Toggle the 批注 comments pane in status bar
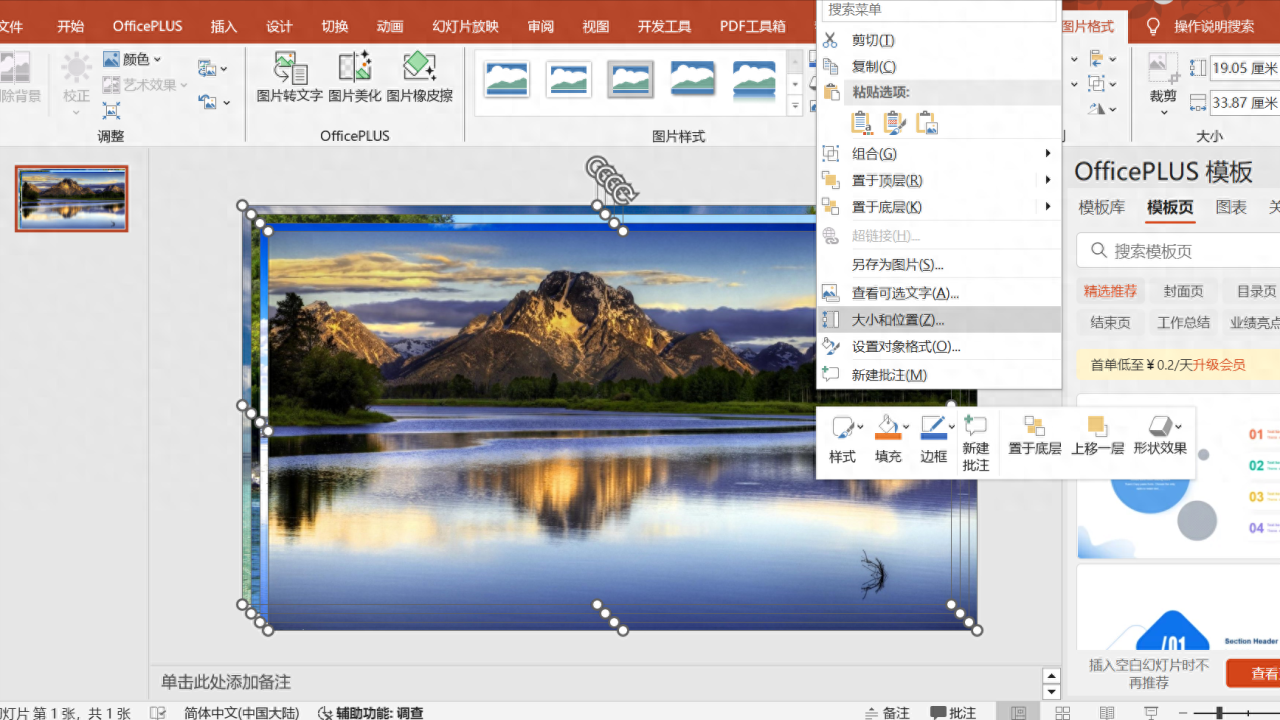 pyautogui.click(x=953, y=712)
